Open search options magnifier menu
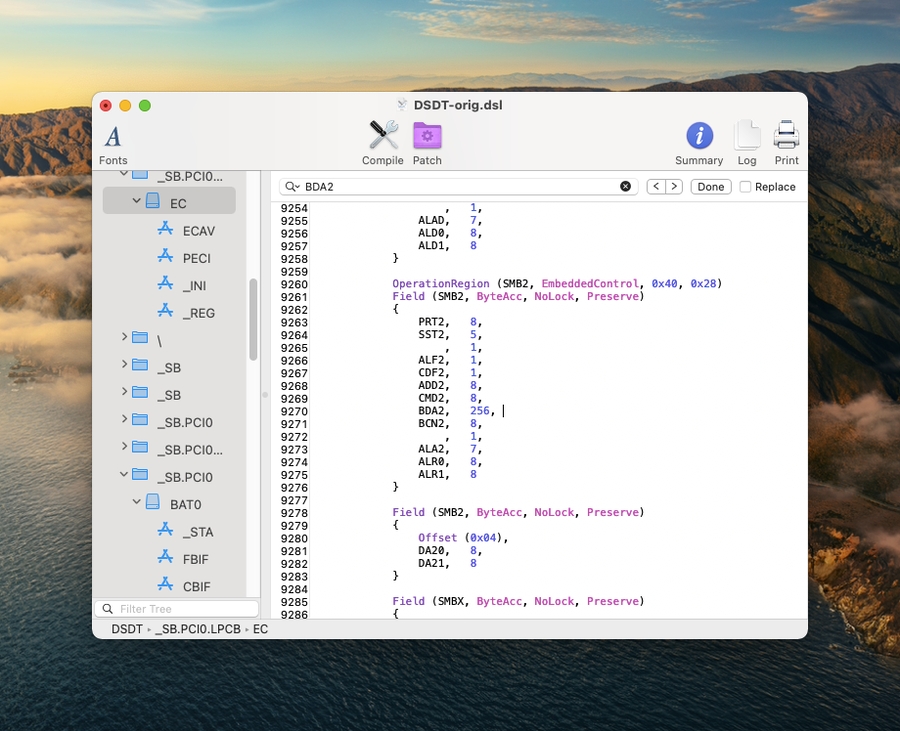 tap(292, 187)
